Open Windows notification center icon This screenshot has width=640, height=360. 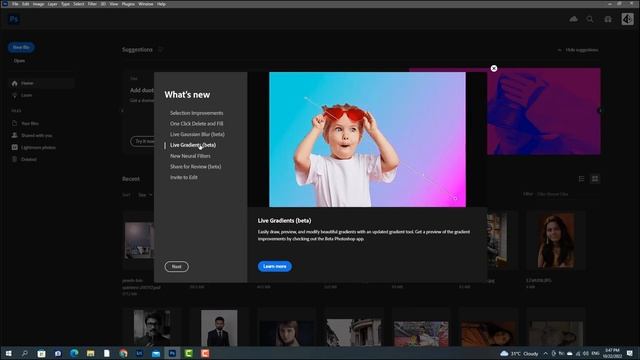click(630, 353)
